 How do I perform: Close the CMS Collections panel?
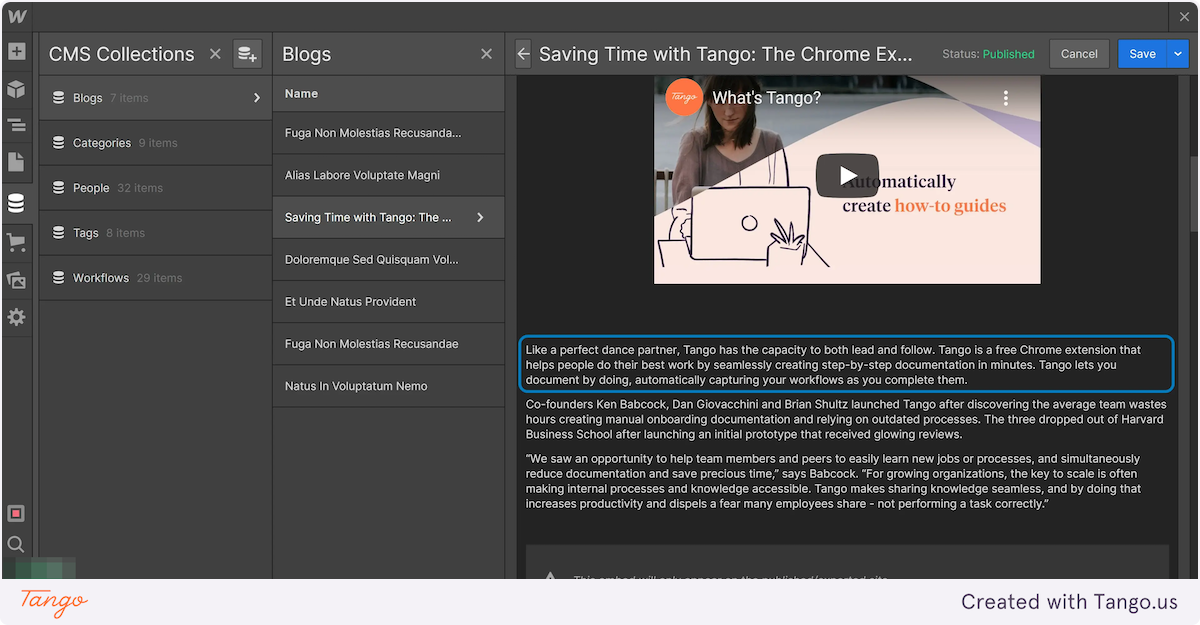pyautogui.click(x=215, y=54)
